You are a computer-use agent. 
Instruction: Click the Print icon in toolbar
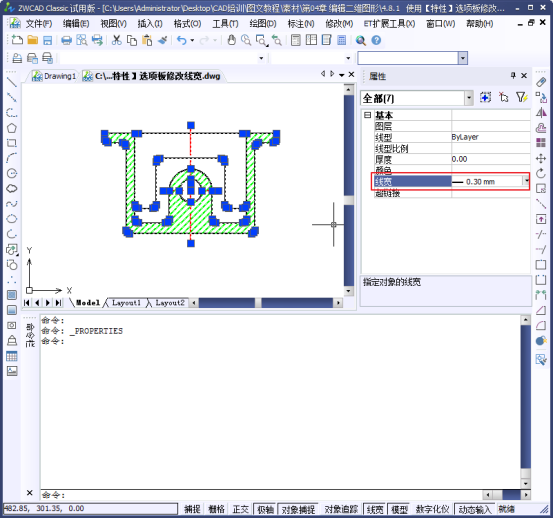pos(66,40)
